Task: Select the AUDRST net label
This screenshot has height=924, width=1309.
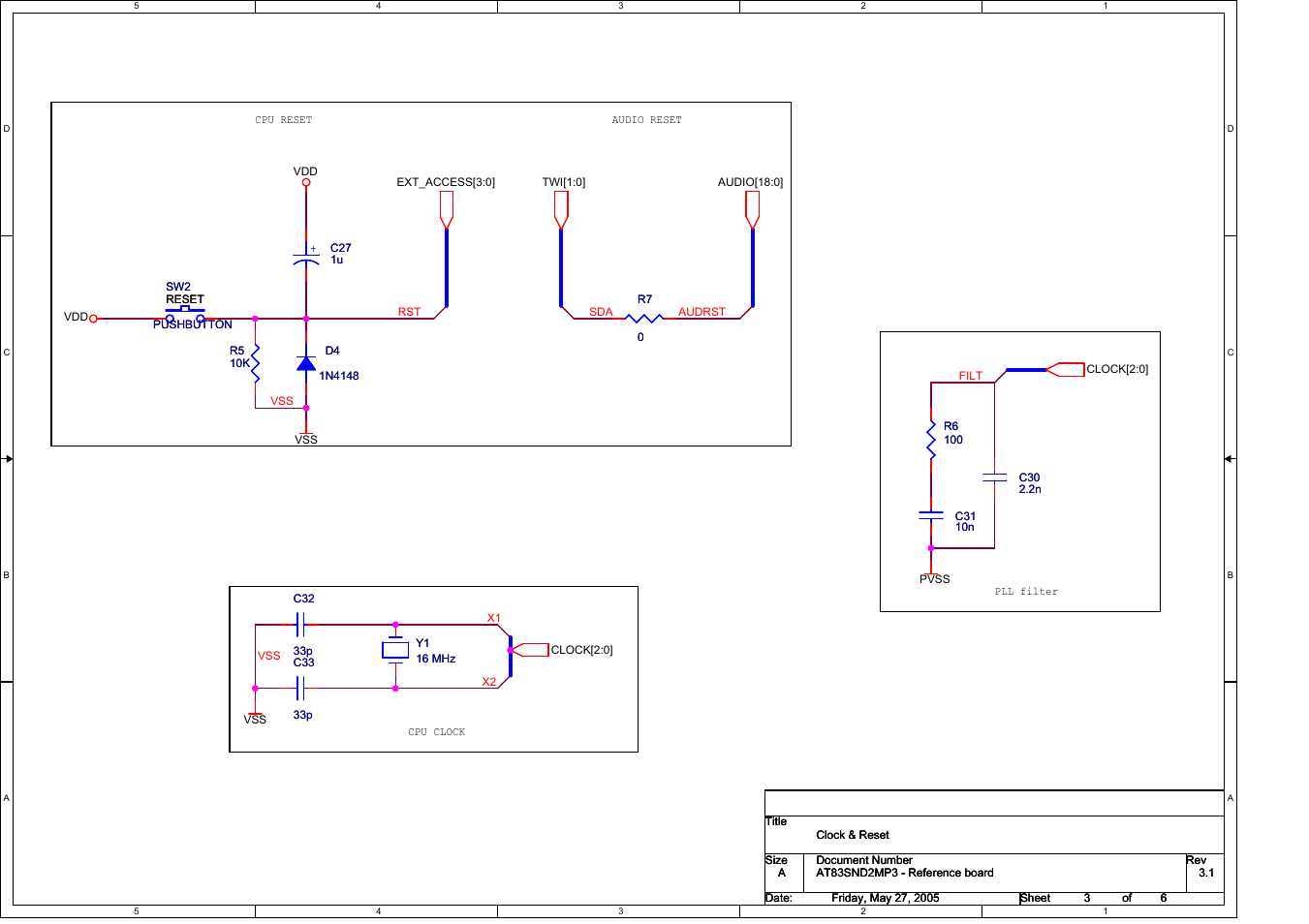Action: [701, 312]
